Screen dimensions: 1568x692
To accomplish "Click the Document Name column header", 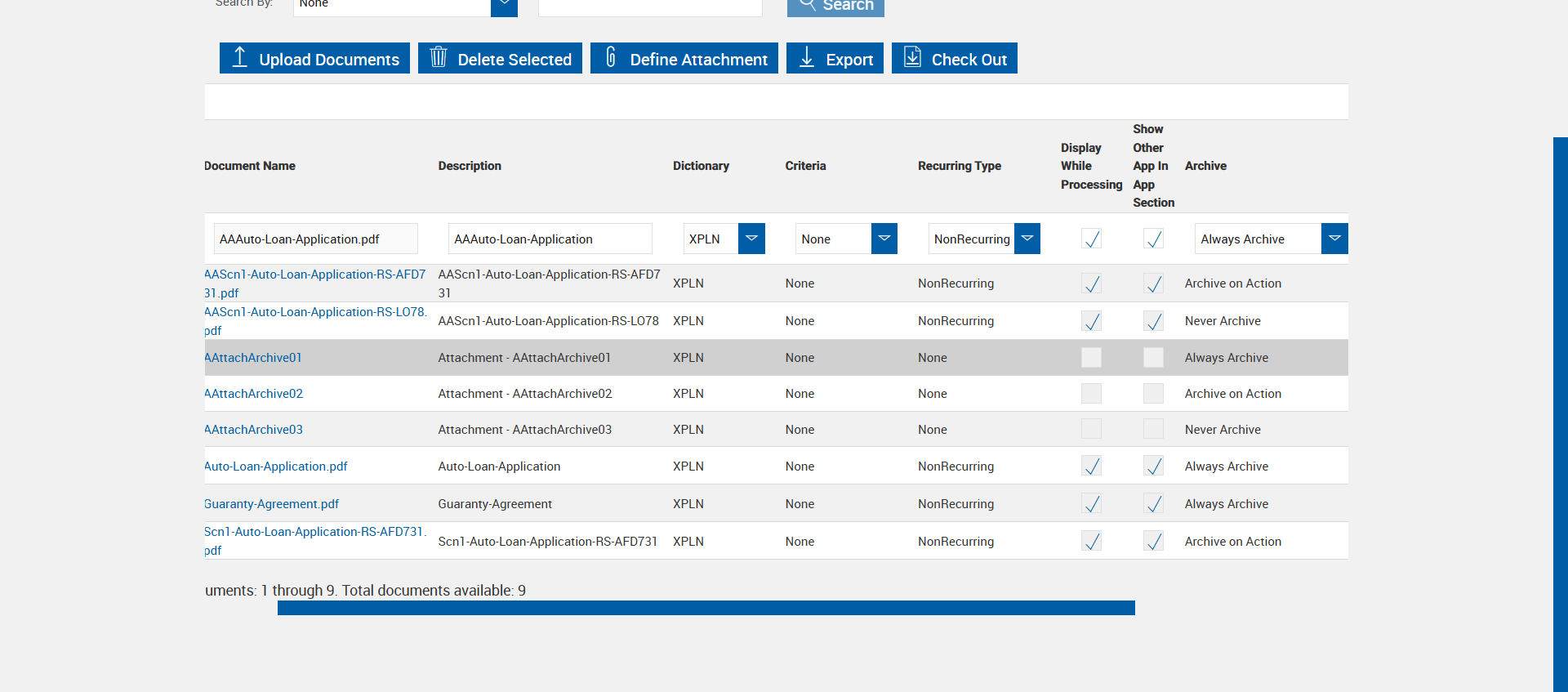I will pos(250,166).
